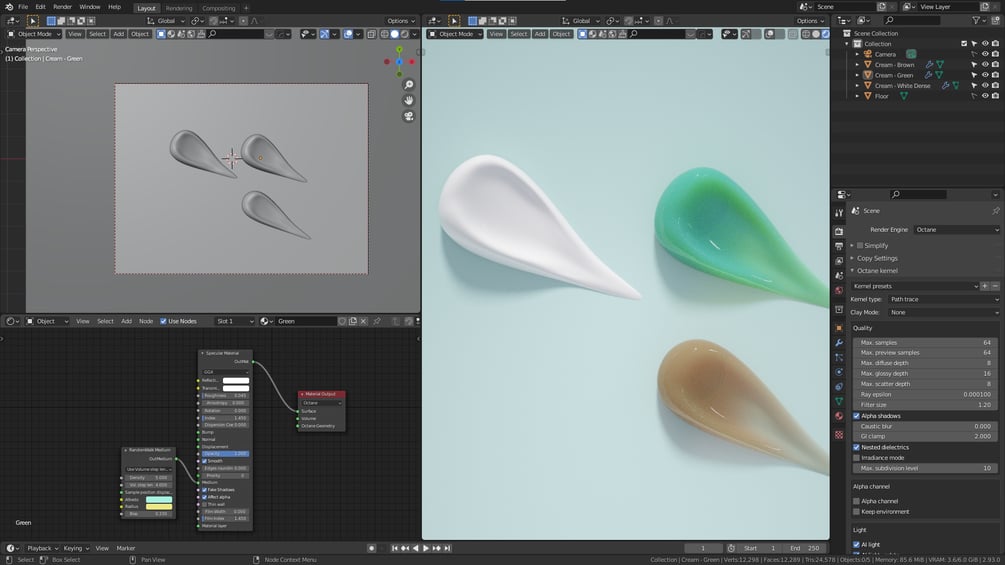Open the View Layer properties tab icon
The width and height of the screenshot is (1005, 565).
click(x=839, y=261)
